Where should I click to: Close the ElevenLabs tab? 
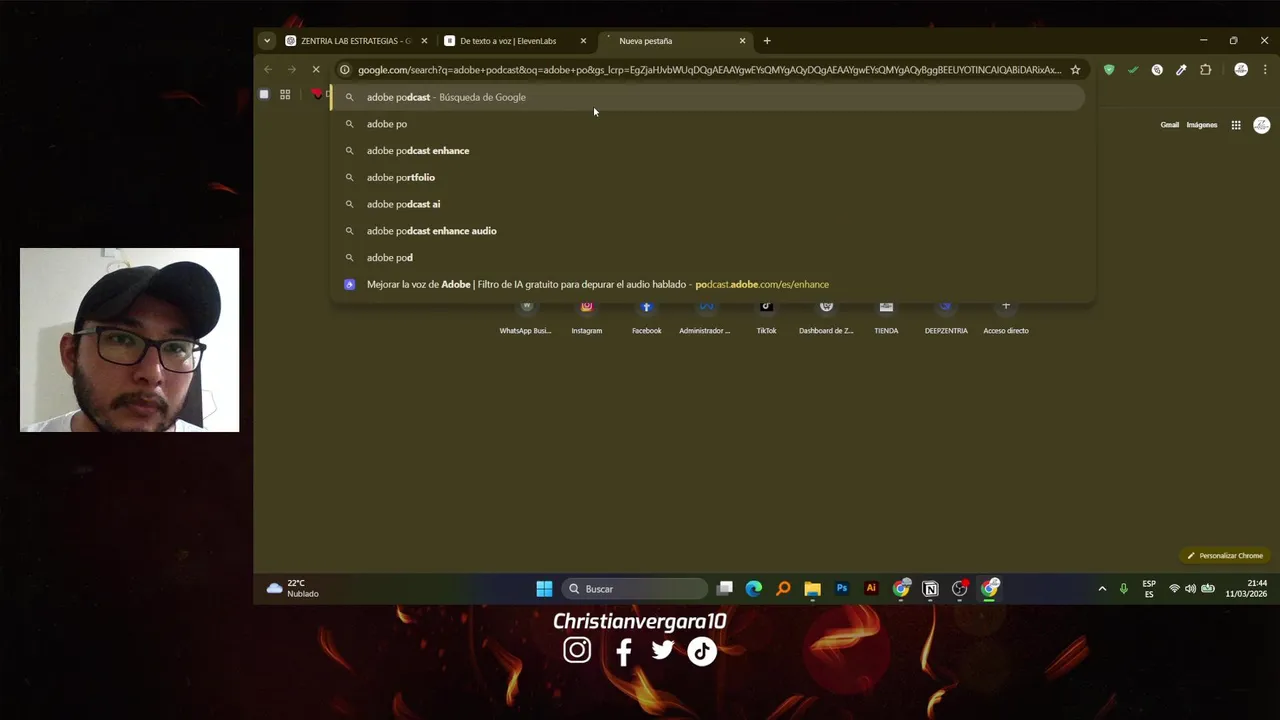(x=583, y=41)
